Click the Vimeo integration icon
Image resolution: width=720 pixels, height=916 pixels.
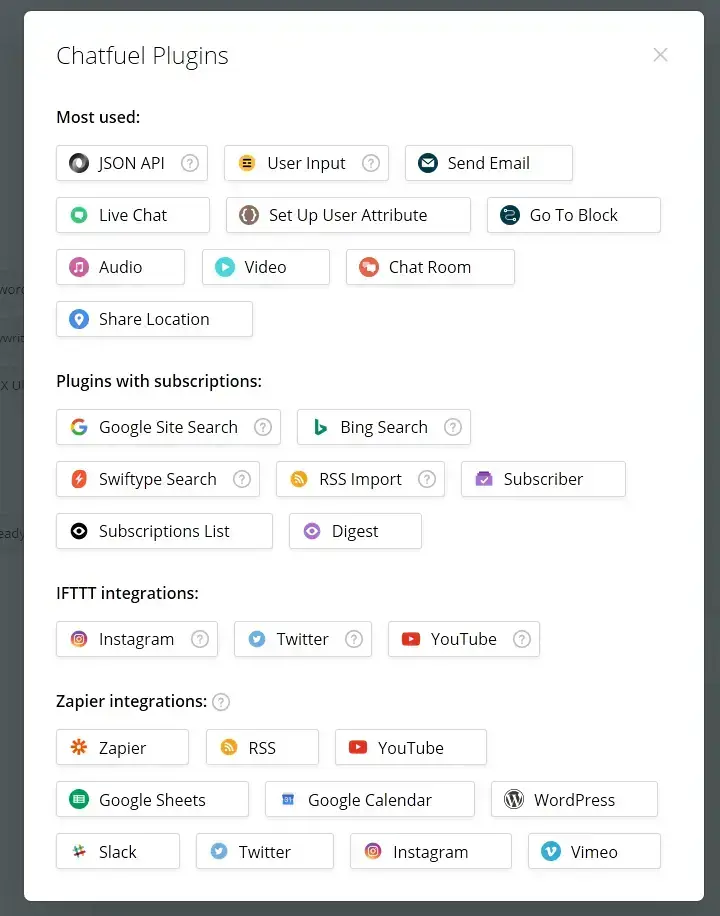pos(551,852)
